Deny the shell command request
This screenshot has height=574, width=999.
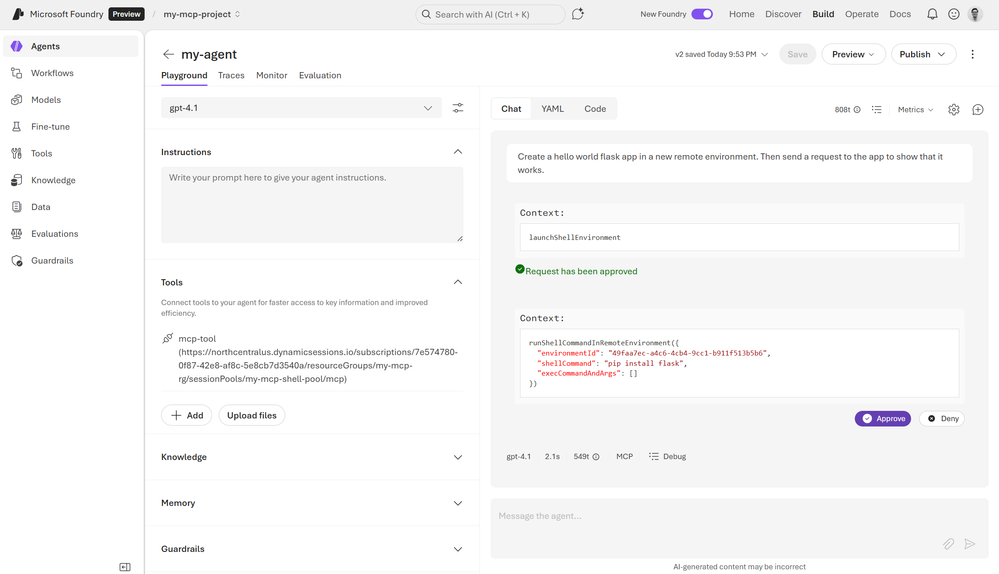[942, 419]
